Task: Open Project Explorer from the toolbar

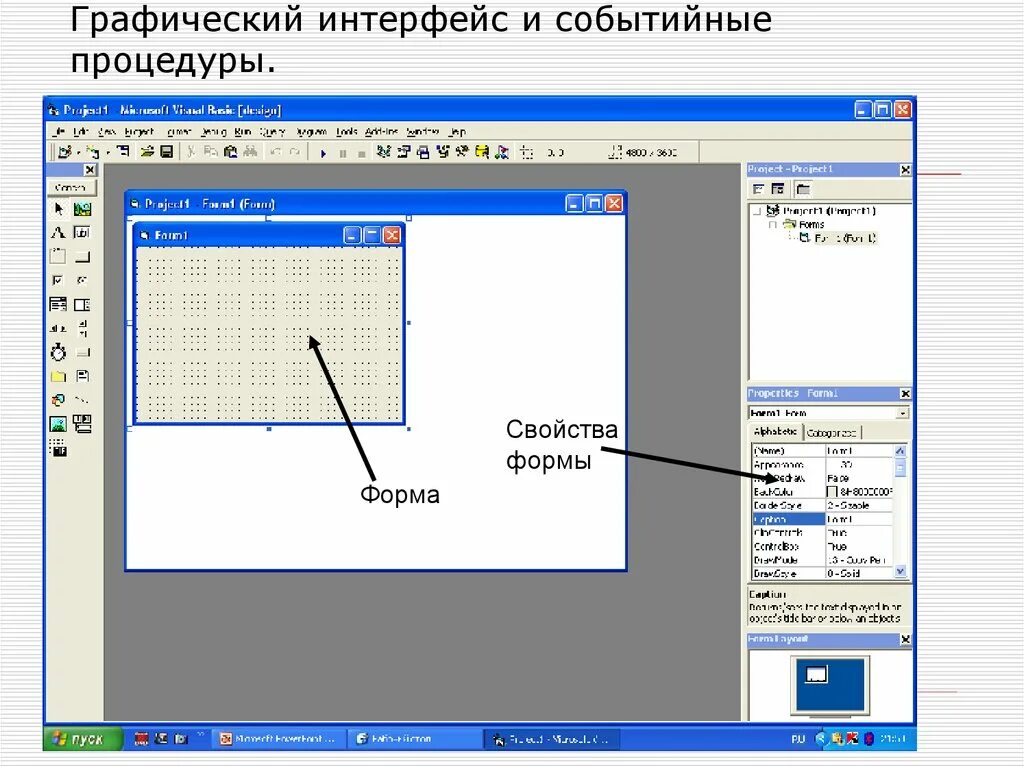Action: pos(384,152)
